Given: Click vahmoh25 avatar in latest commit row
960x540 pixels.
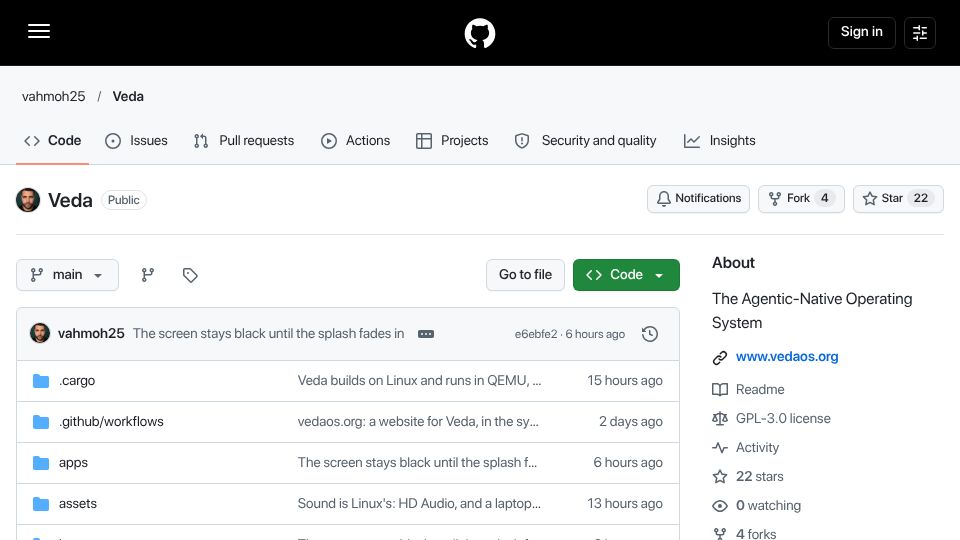Looking at the screenshot, I should [x=40, y=334].
